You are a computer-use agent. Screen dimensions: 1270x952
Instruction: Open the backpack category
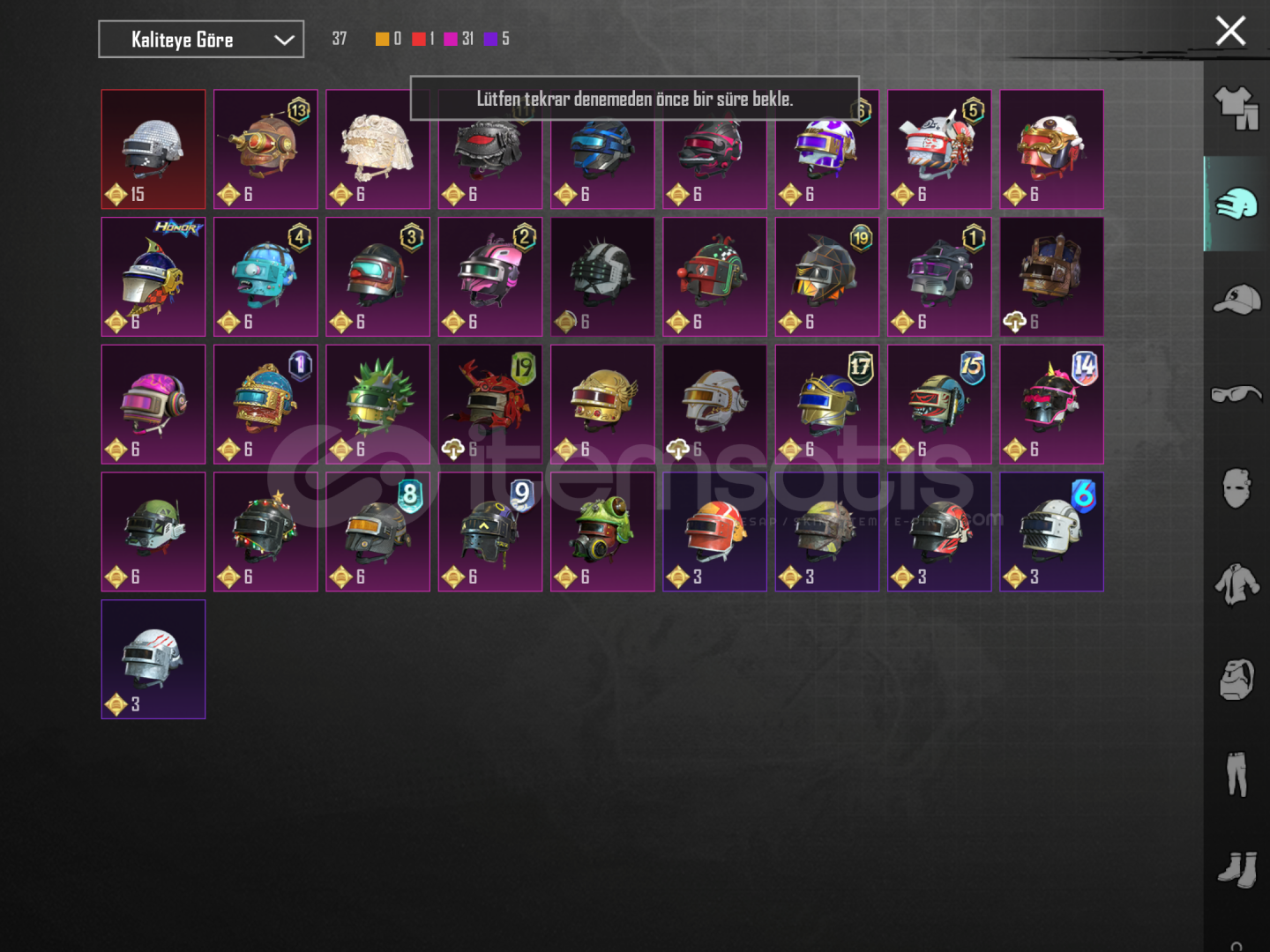coord(1236,679)
